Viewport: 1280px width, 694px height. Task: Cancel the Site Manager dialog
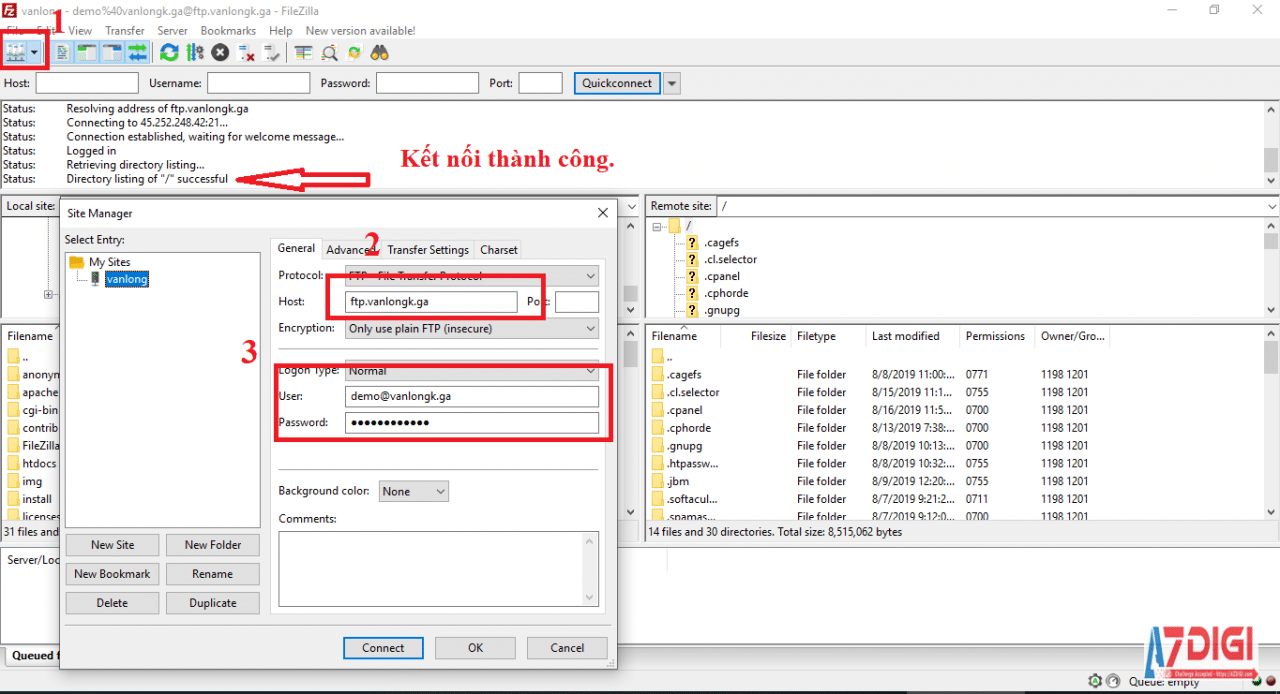[567, 648]
